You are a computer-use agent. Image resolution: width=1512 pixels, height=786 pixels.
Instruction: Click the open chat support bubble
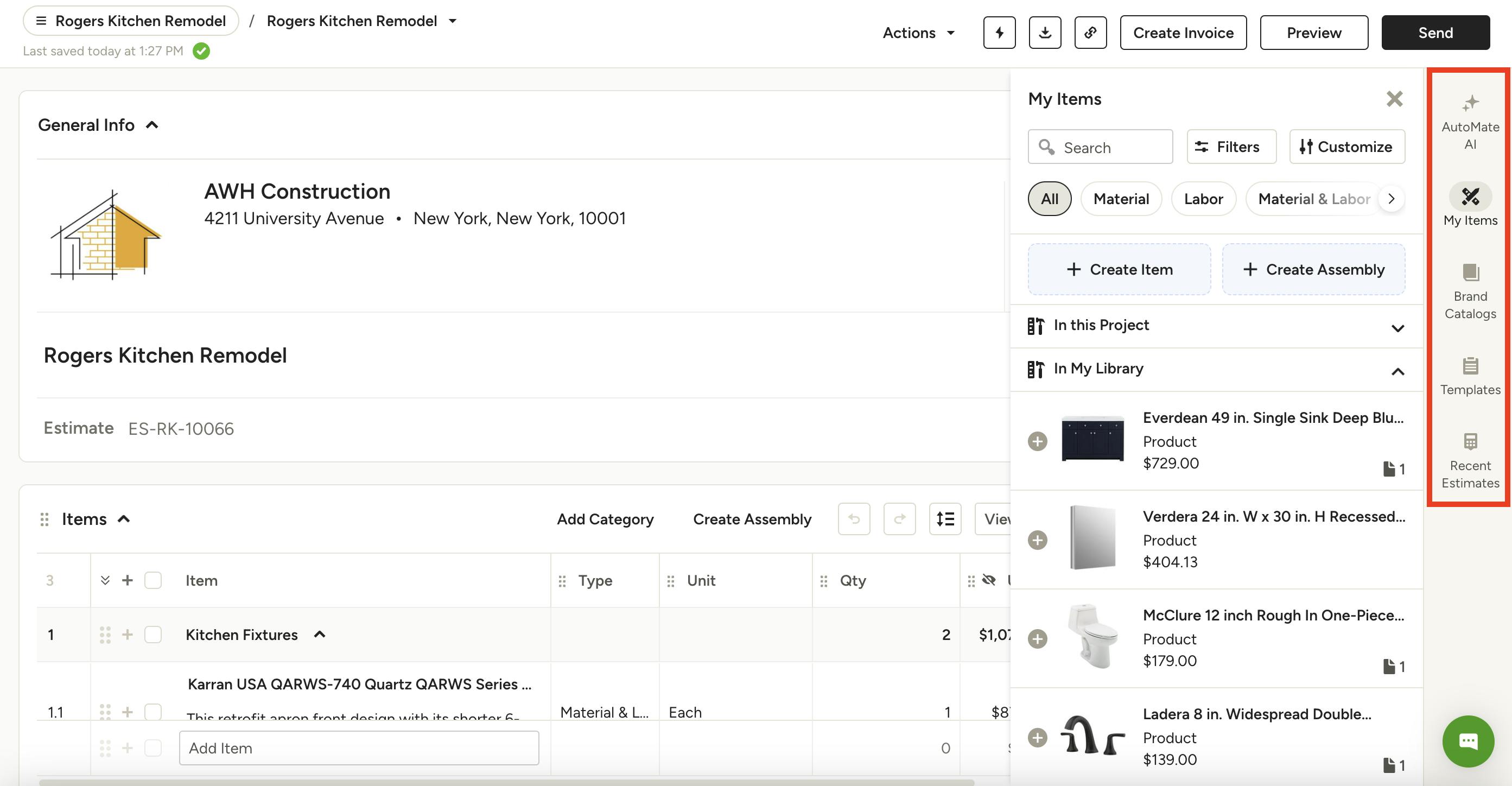[1468, 741]
